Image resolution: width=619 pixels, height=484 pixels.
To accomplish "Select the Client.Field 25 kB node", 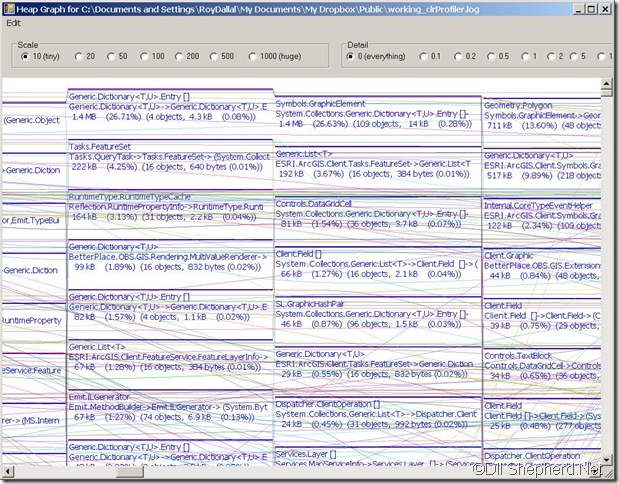I will 542,423.
